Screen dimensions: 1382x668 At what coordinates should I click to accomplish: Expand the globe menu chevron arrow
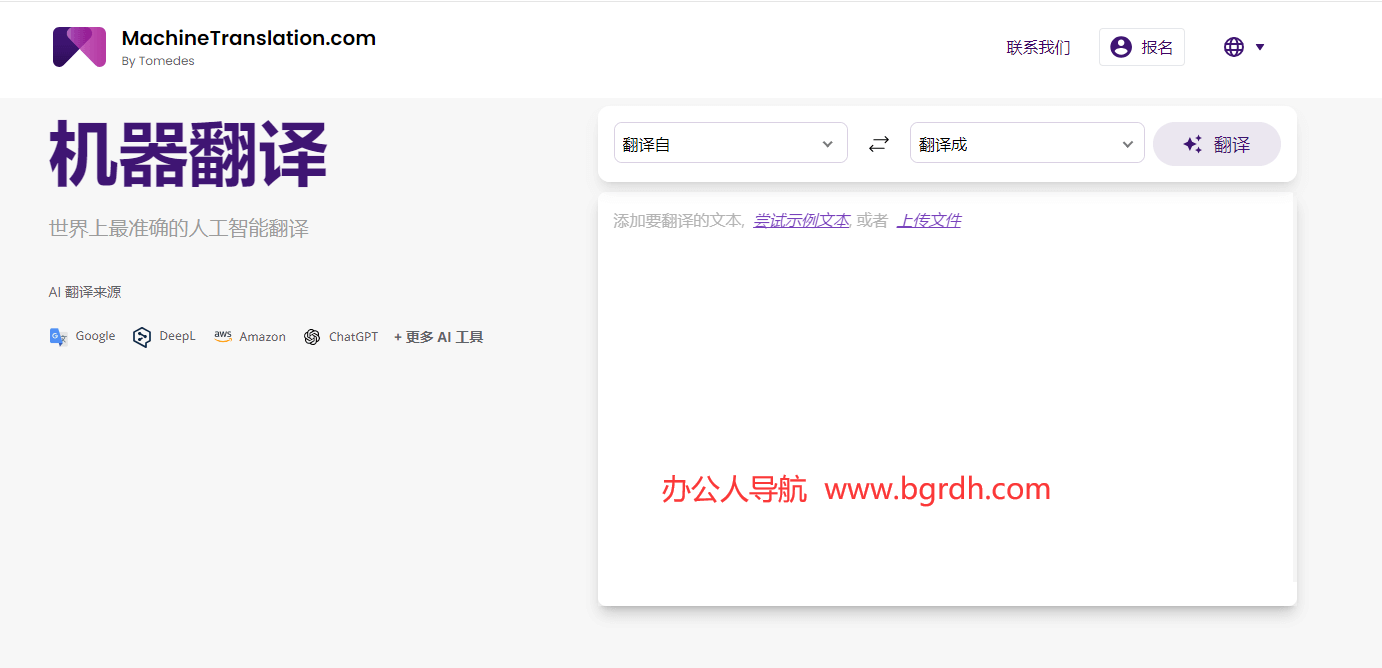coord(1259,47)
